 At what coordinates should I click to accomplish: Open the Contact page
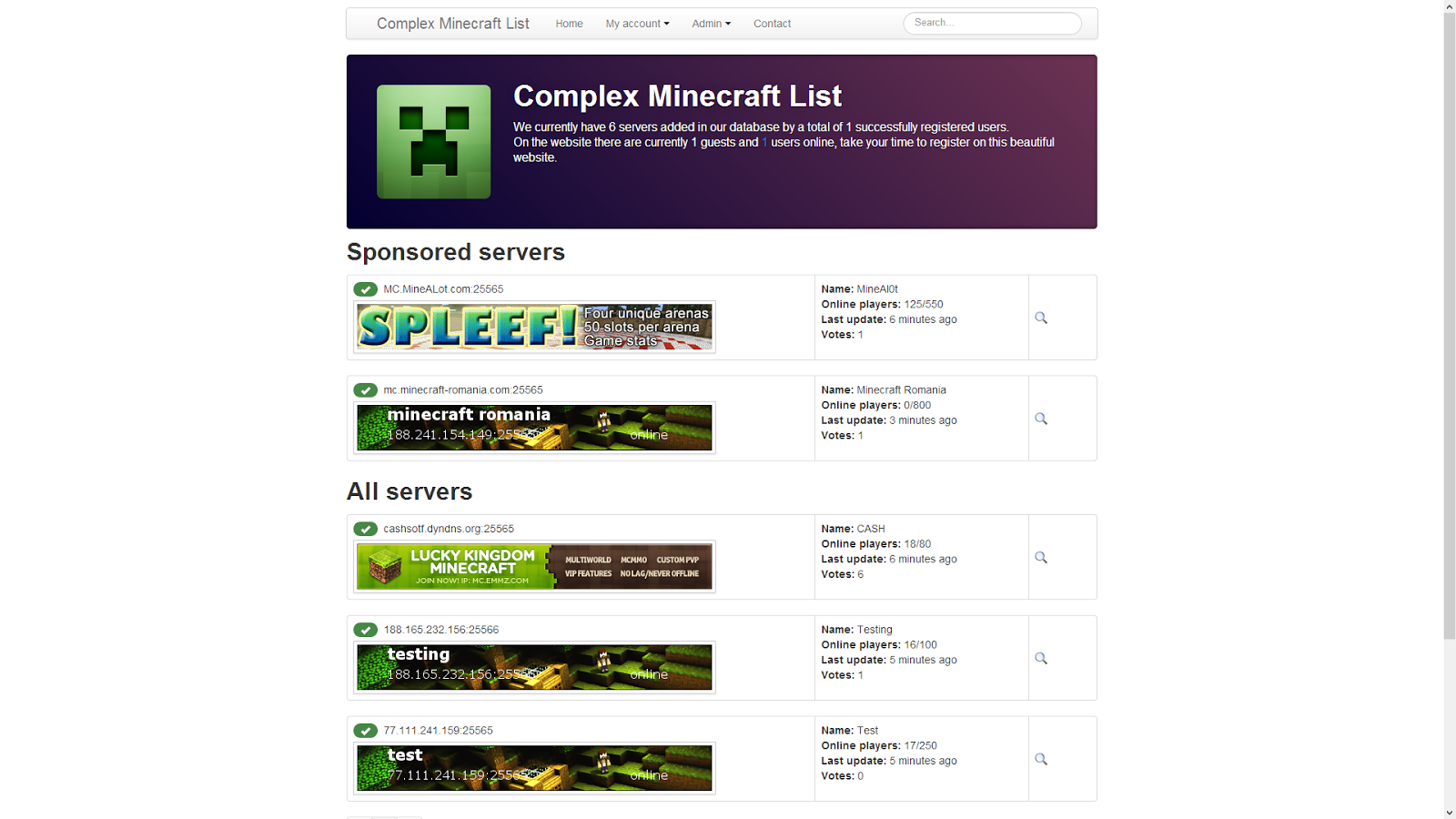pyautogui.click(x=772, y=24)
